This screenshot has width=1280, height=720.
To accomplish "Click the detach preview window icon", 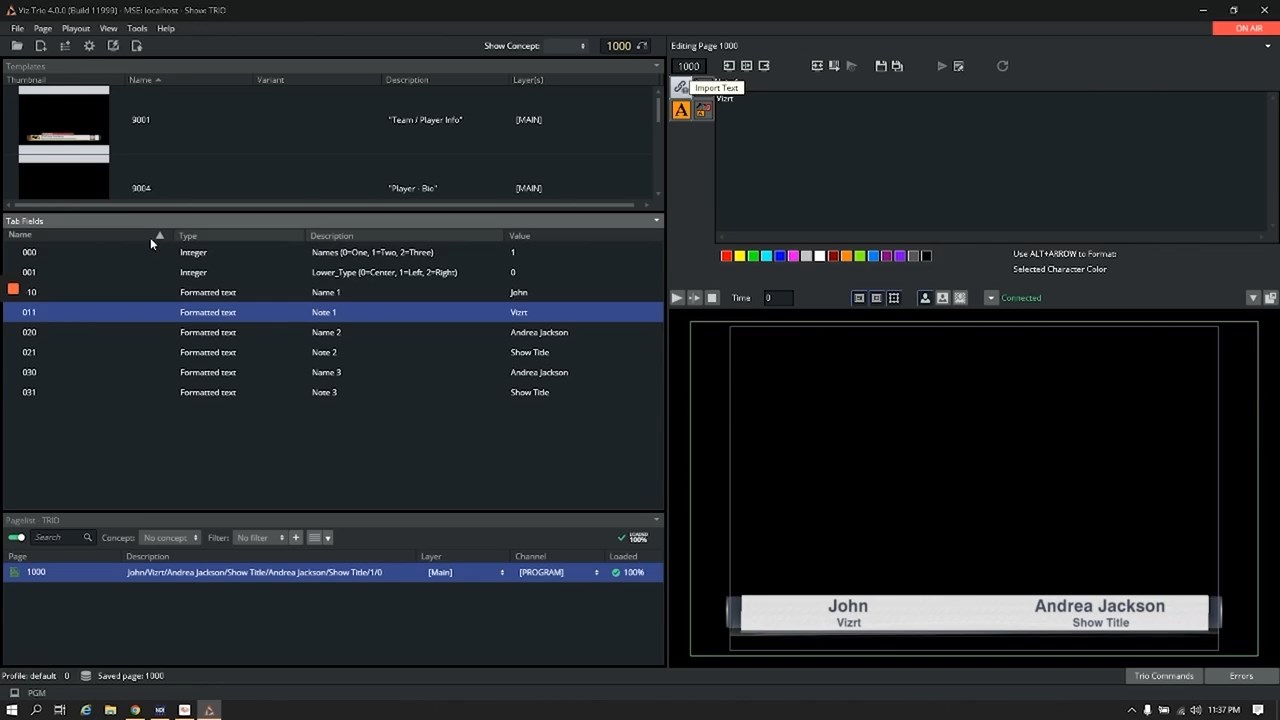I will 1271,298.
